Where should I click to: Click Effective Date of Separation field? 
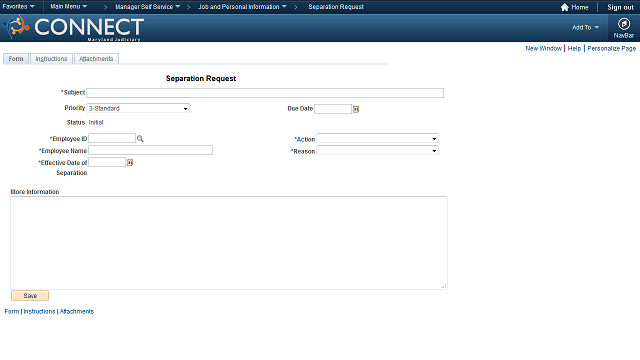point(107,162)
